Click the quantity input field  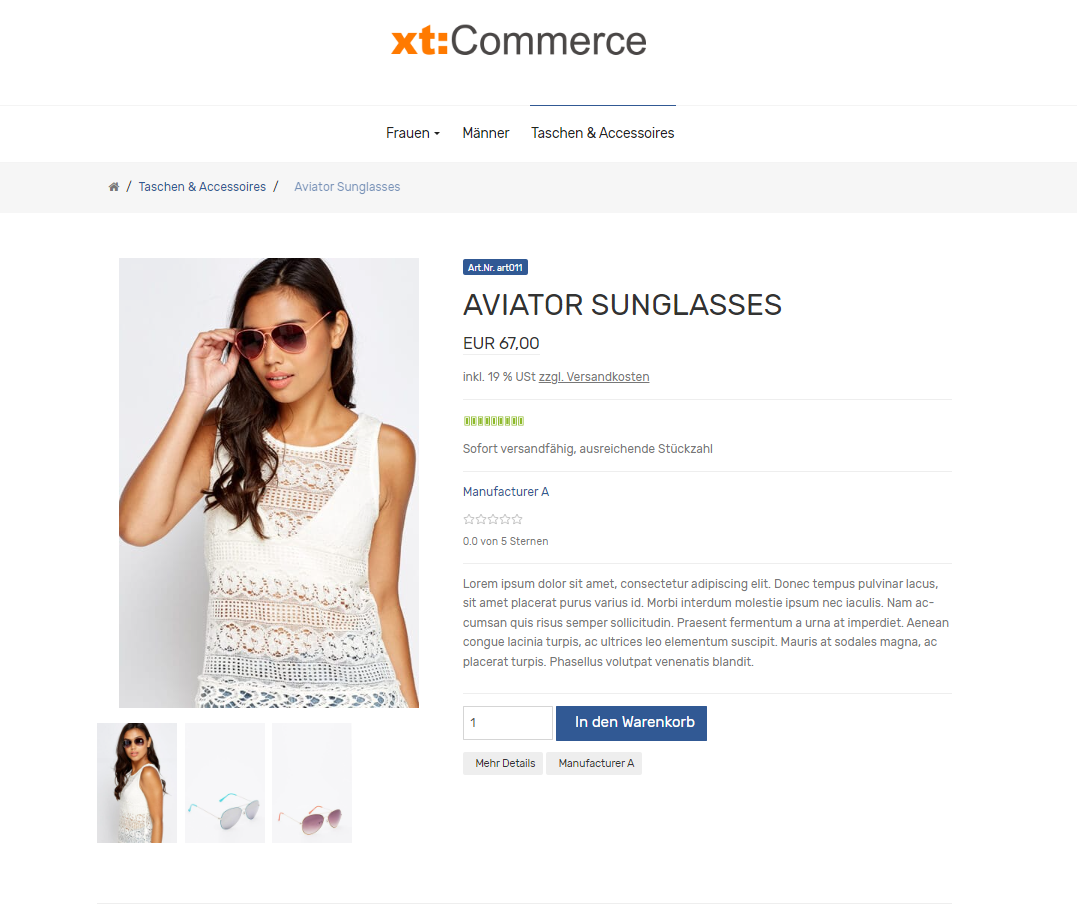click(x=508, y=723)
